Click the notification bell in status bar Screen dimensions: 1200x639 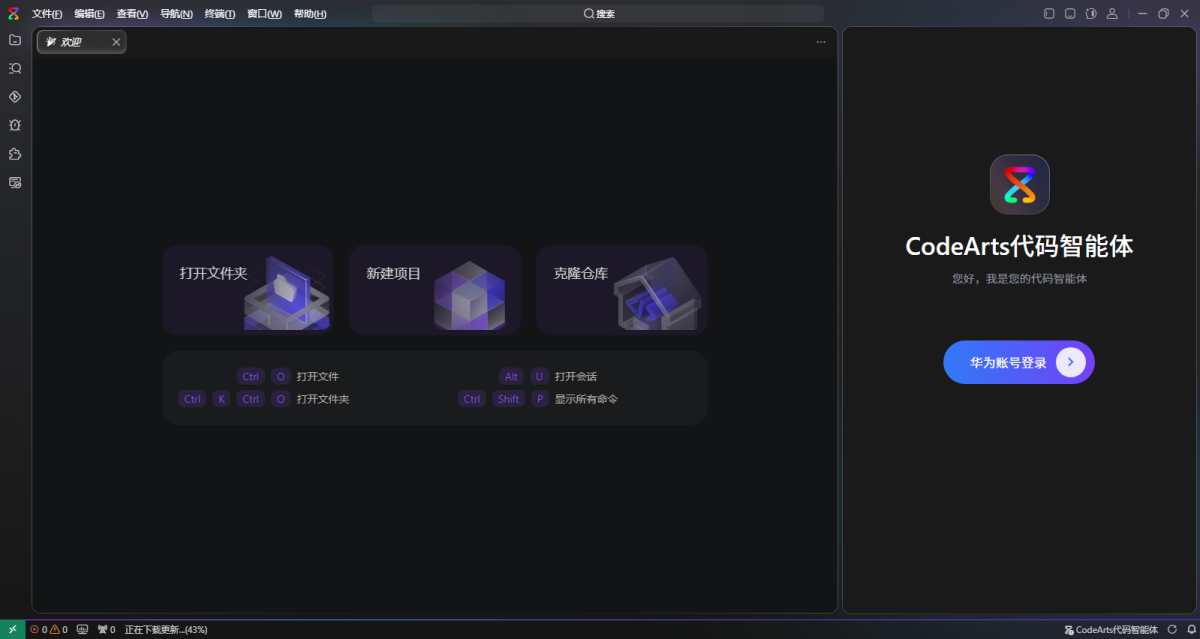[x=1191, y=630]
